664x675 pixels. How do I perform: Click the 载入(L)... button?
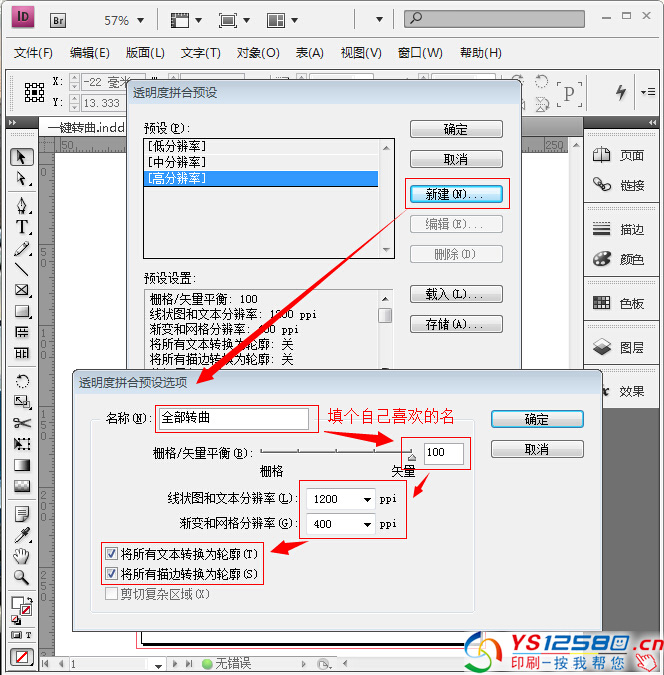[x=456, y=294]
